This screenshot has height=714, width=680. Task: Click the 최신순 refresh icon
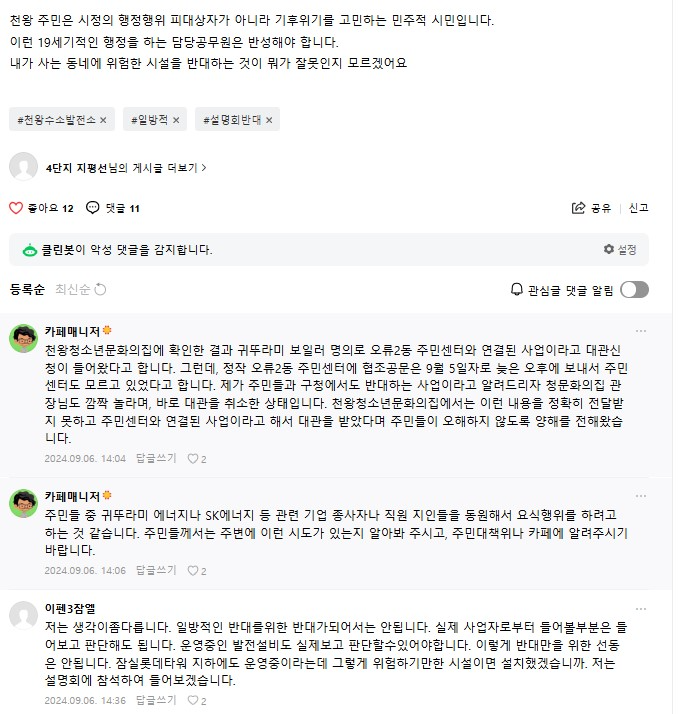point(100,290)
